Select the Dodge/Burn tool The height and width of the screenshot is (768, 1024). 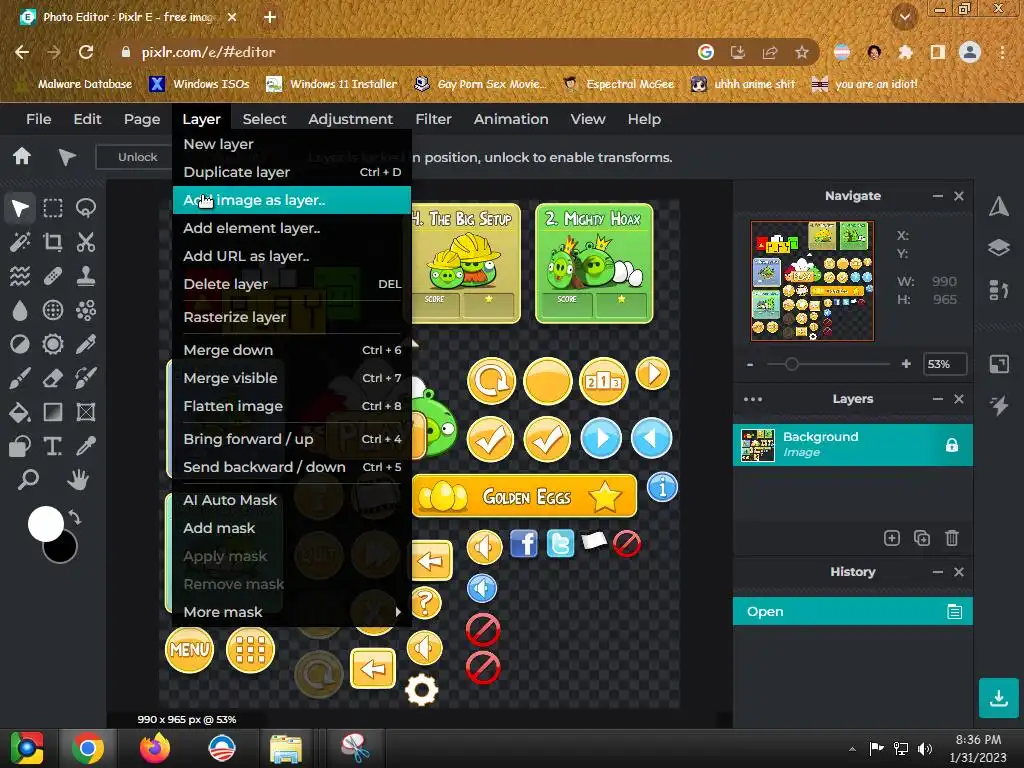[x=20, y=344]
